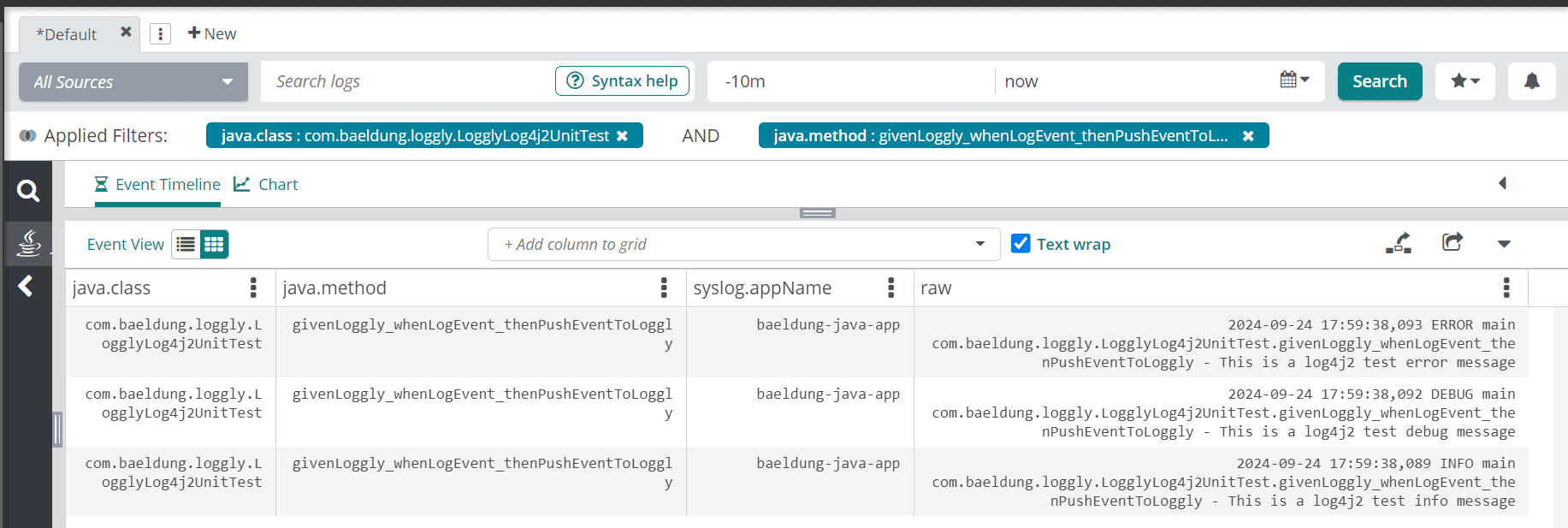Focus the Search logs input field

coord(406,81)
